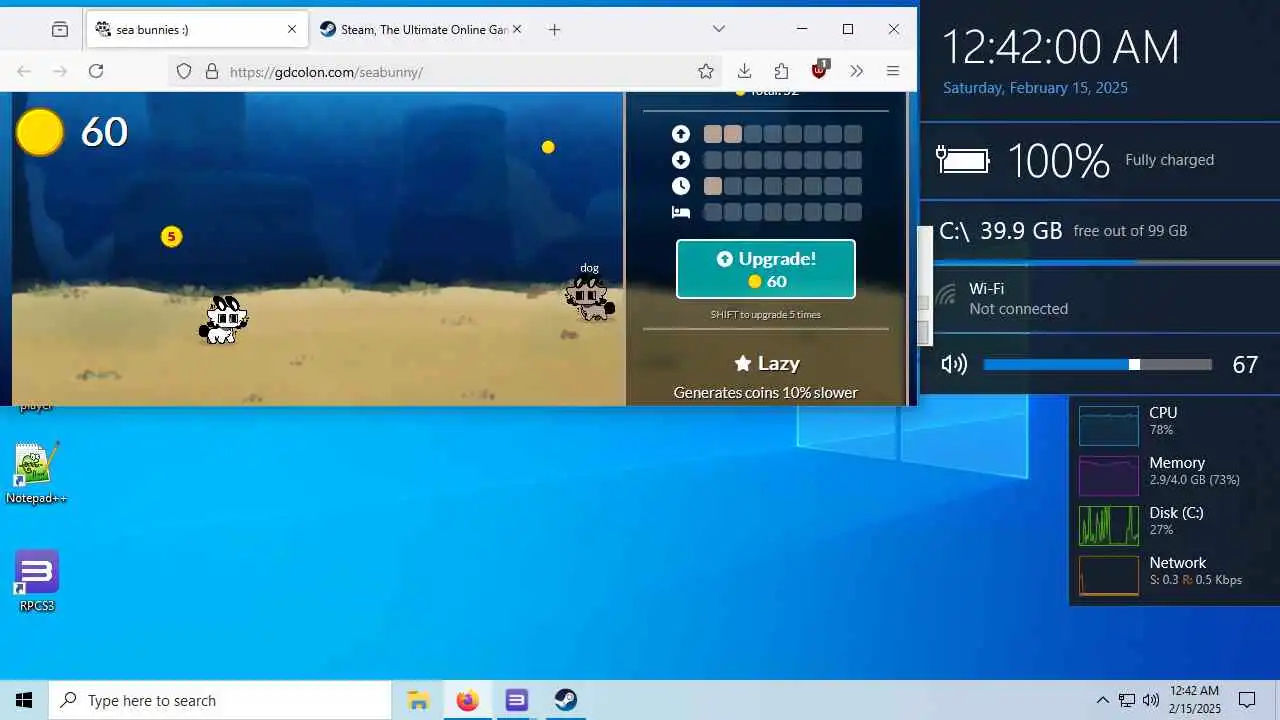The image size is (1280, 720).
Task: Click the large coin counter icon
Action: pos(40,132)
